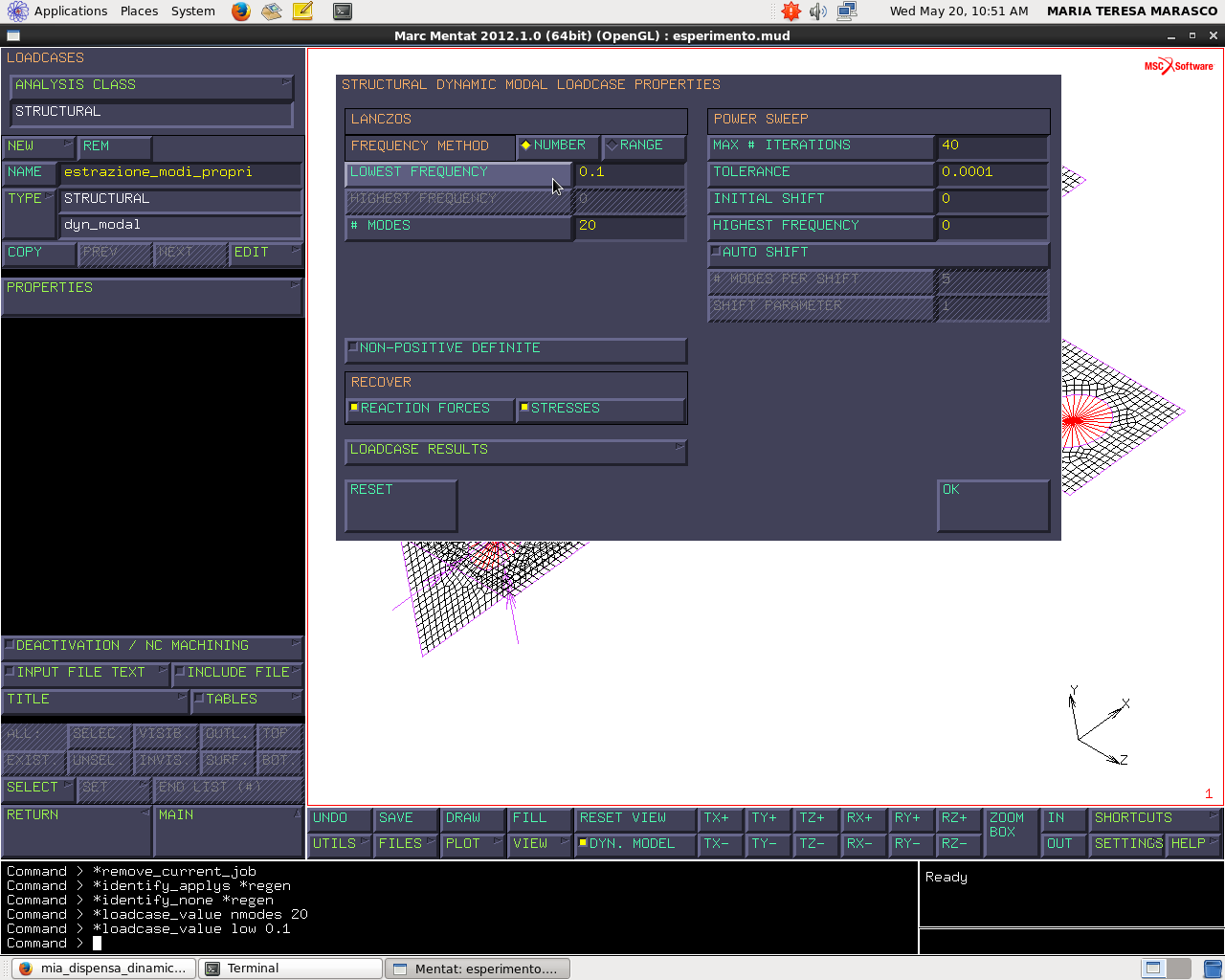Click RETURN button
Viewport: 1225px width, 980px height.
77,831
